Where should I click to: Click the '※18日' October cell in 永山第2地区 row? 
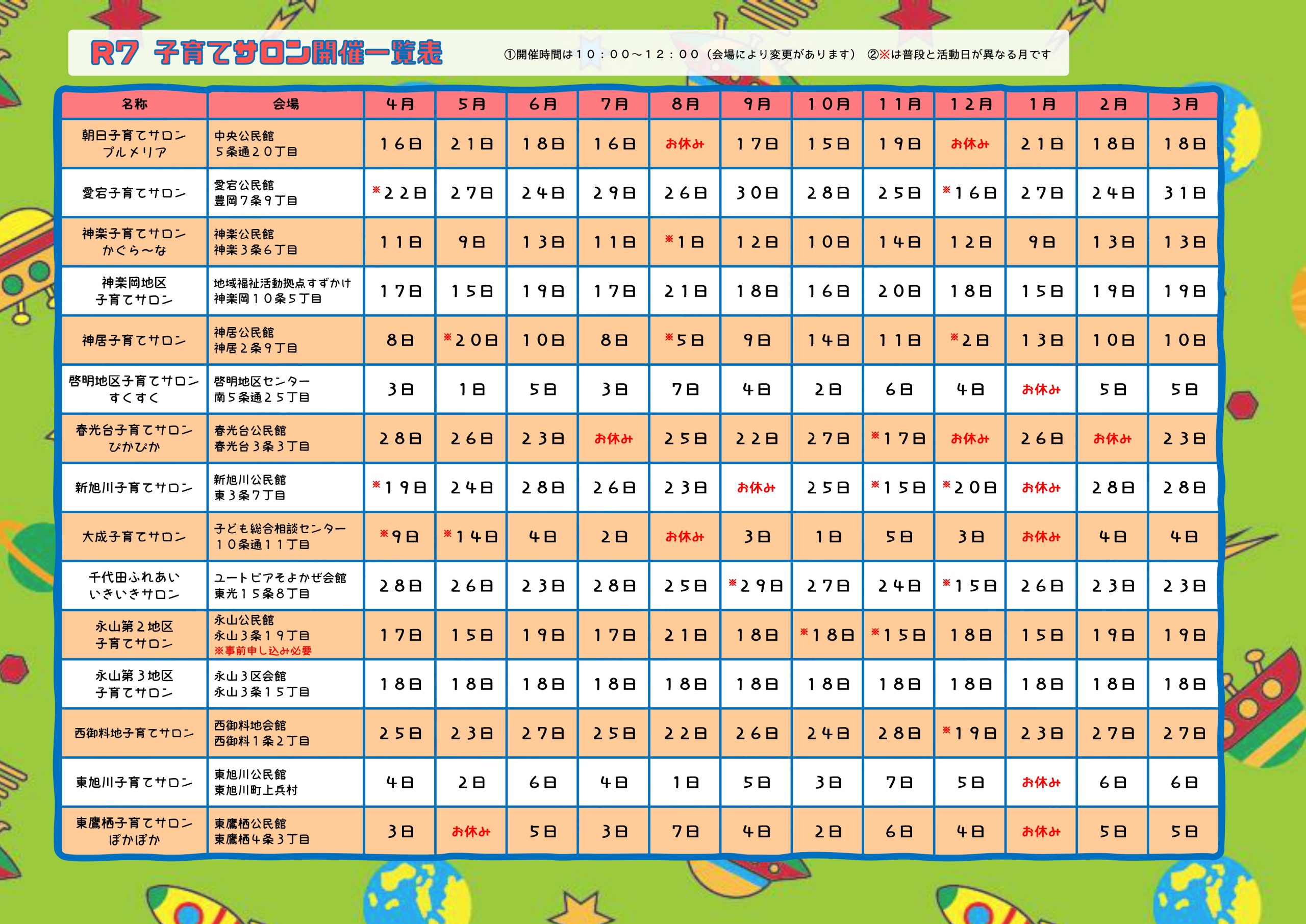click(827, 635)
